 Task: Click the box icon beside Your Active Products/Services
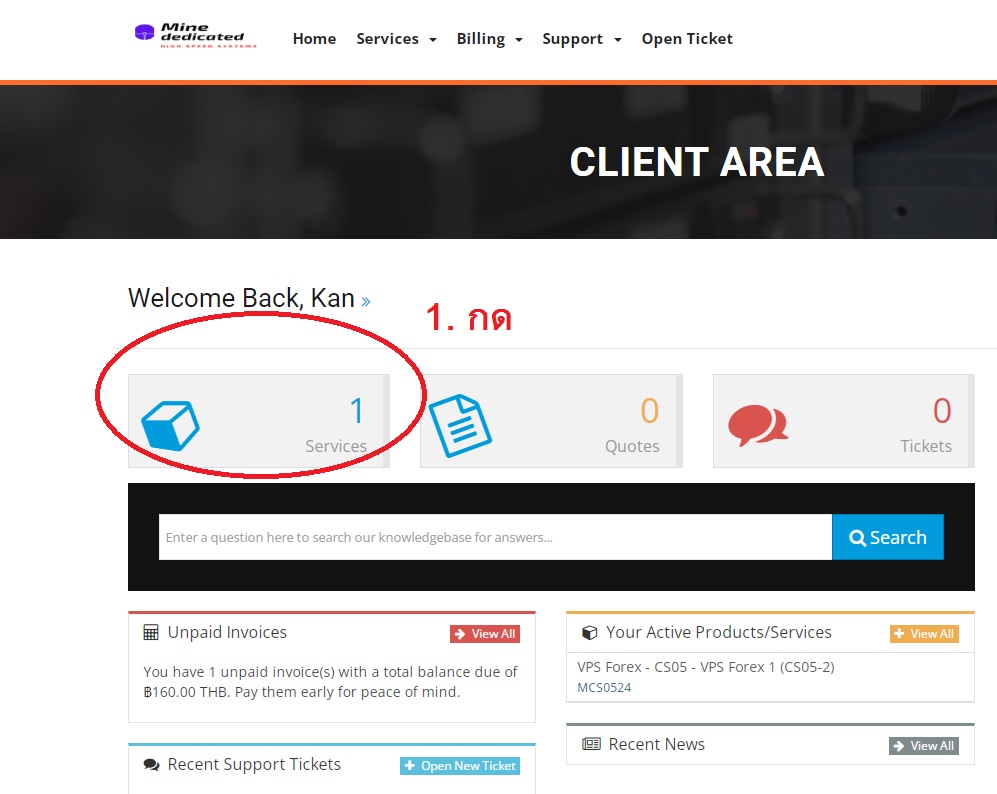590,633
